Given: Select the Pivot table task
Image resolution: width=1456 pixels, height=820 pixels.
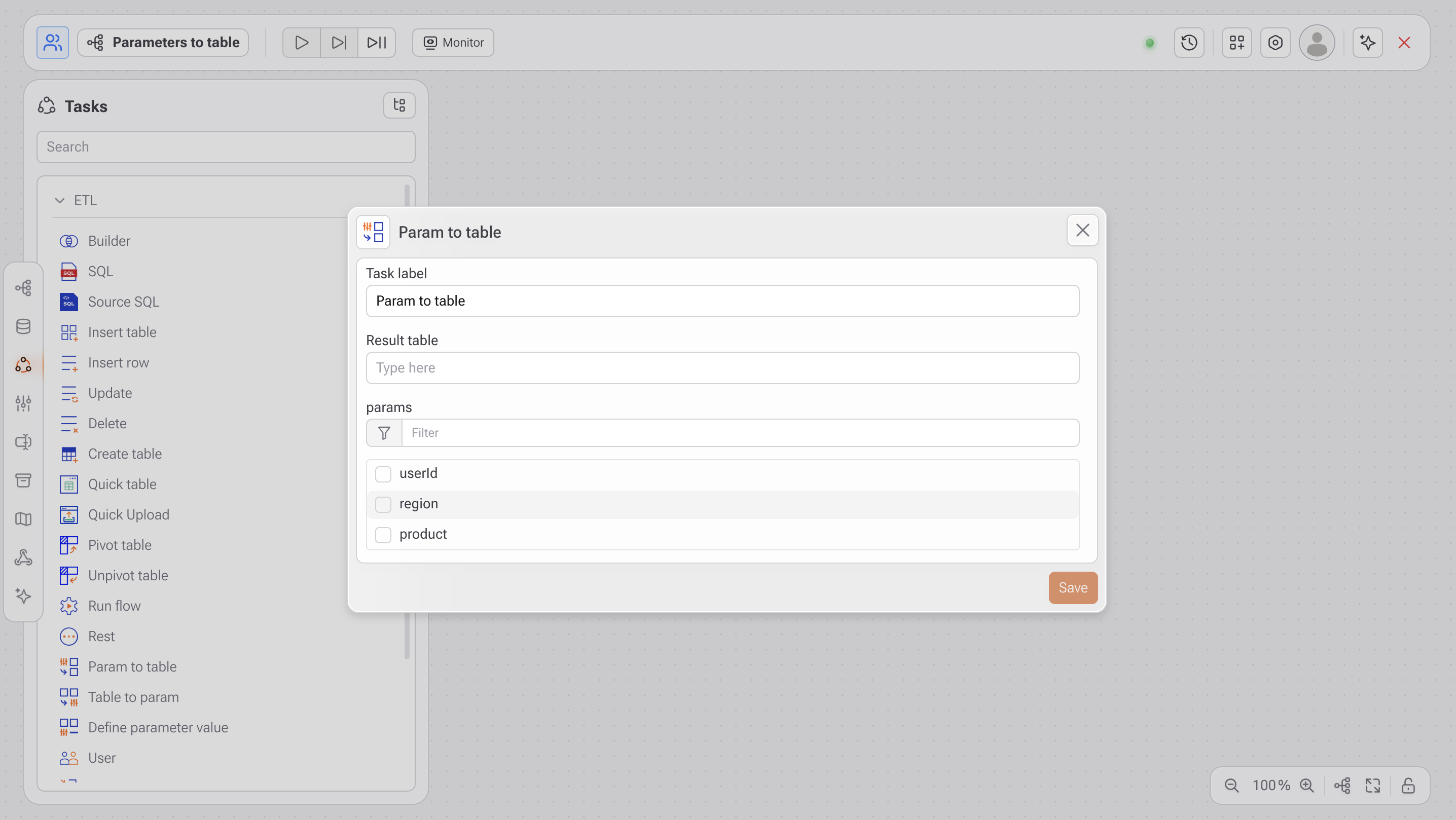Looking at the screenshot, I should pos(120,545).
